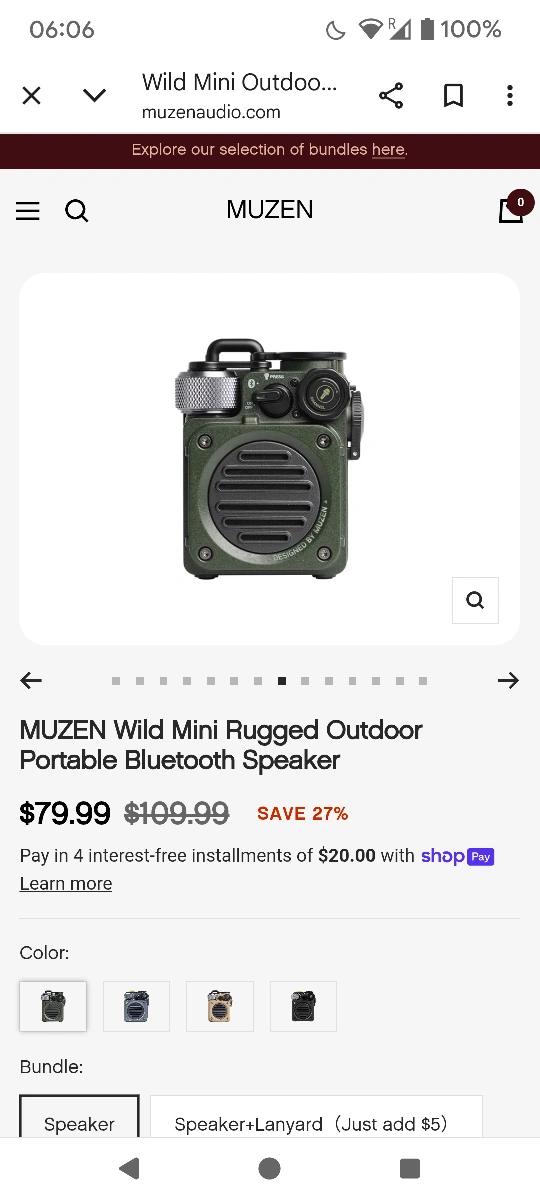Zoom the product image with the magnifier button
Viewport: 540px width, 1200px height.
(x=475, y=600)
